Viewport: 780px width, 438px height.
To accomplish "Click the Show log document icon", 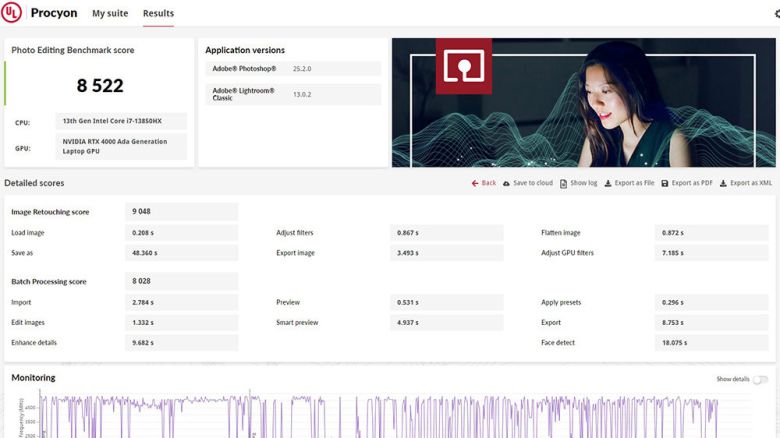I will point(564,183).
